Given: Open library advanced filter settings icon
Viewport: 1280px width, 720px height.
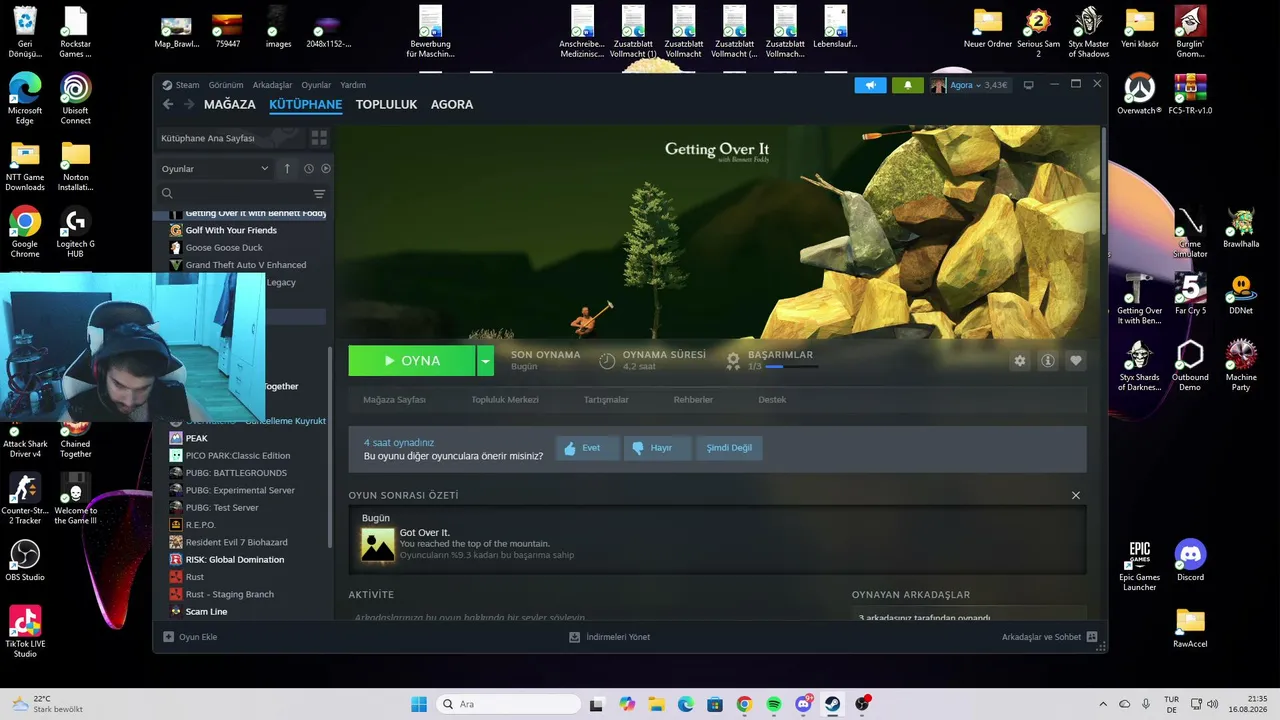Looking at the screenshot, I should (x=319, y=194).
